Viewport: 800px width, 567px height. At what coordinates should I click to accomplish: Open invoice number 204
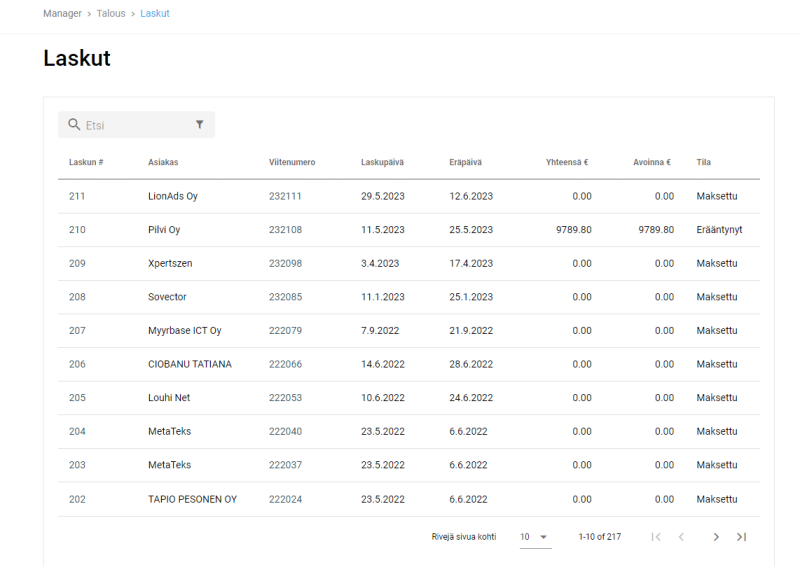click(x=77, y=431)
